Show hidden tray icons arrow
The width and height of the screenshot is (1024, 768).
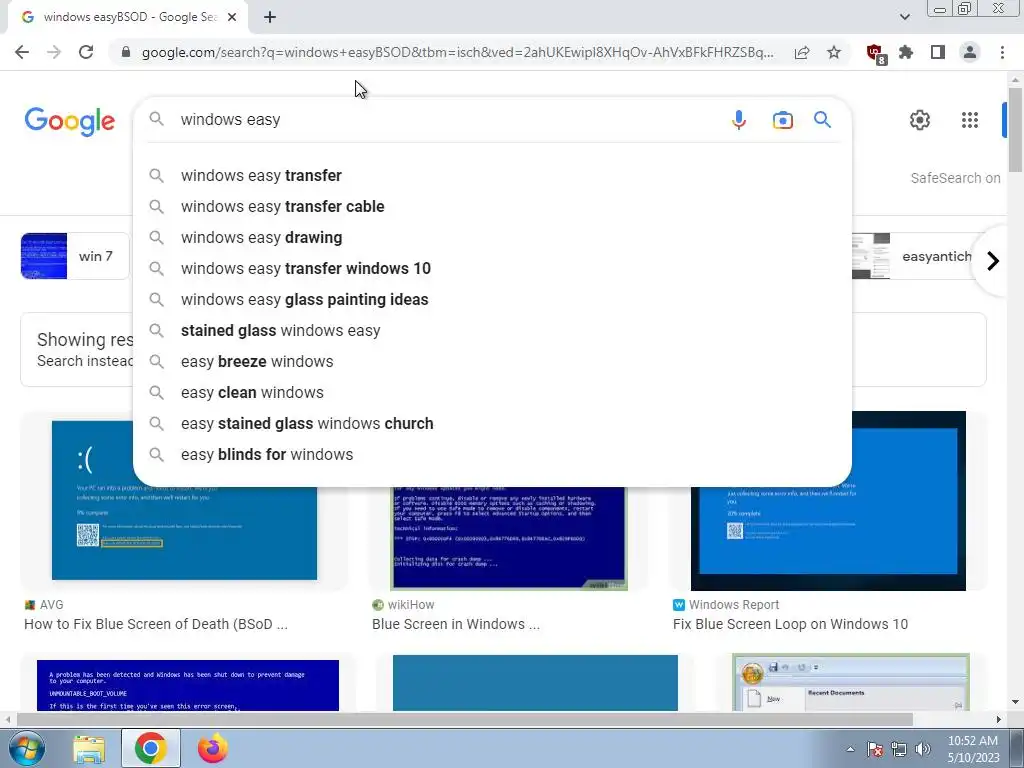[x=850, y=749]
